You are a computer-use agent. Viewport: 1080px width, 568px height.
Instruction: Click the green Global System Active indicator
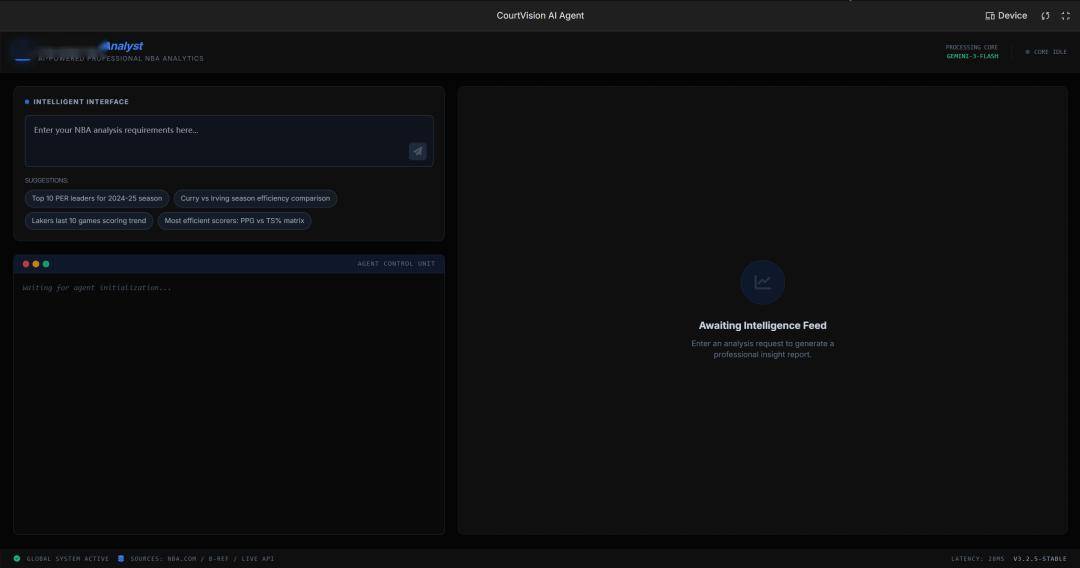[17, 558]
